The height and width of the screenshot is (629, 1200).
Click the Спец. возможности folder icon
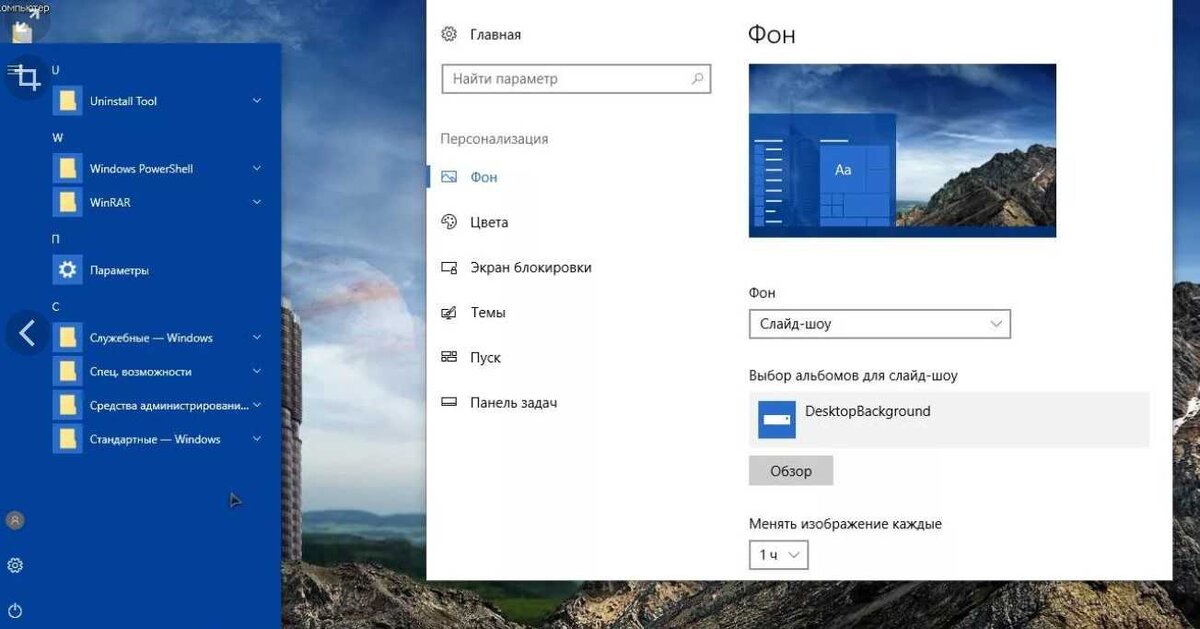coord(67,372)
